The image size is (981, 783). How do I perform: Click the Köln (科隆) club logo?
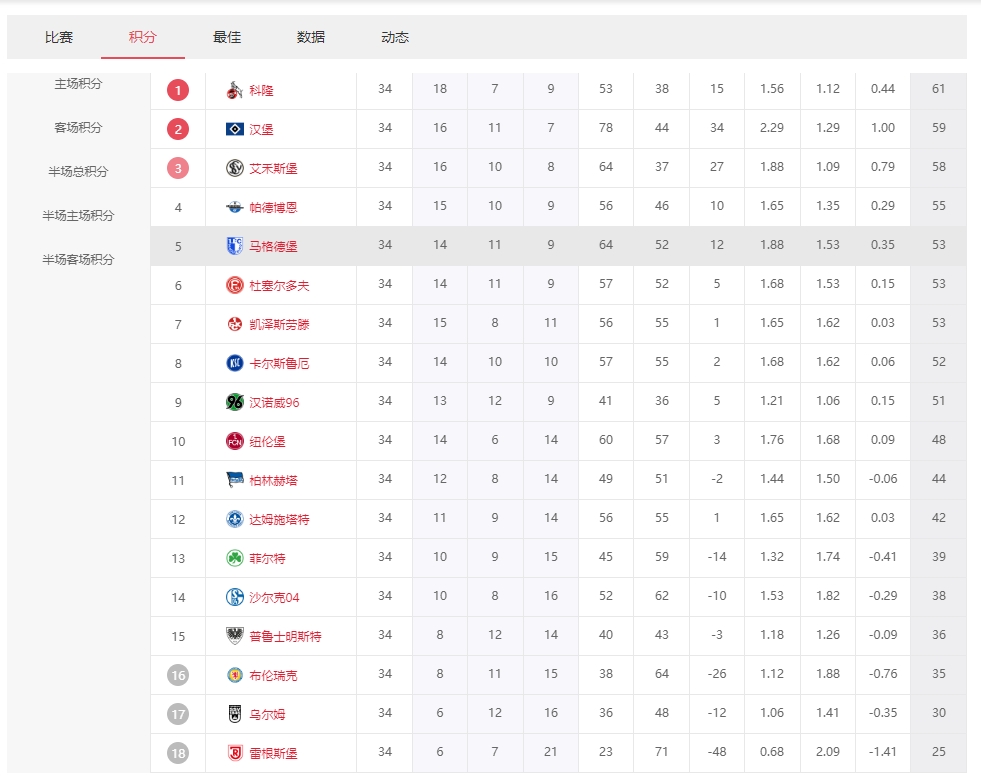235,90
